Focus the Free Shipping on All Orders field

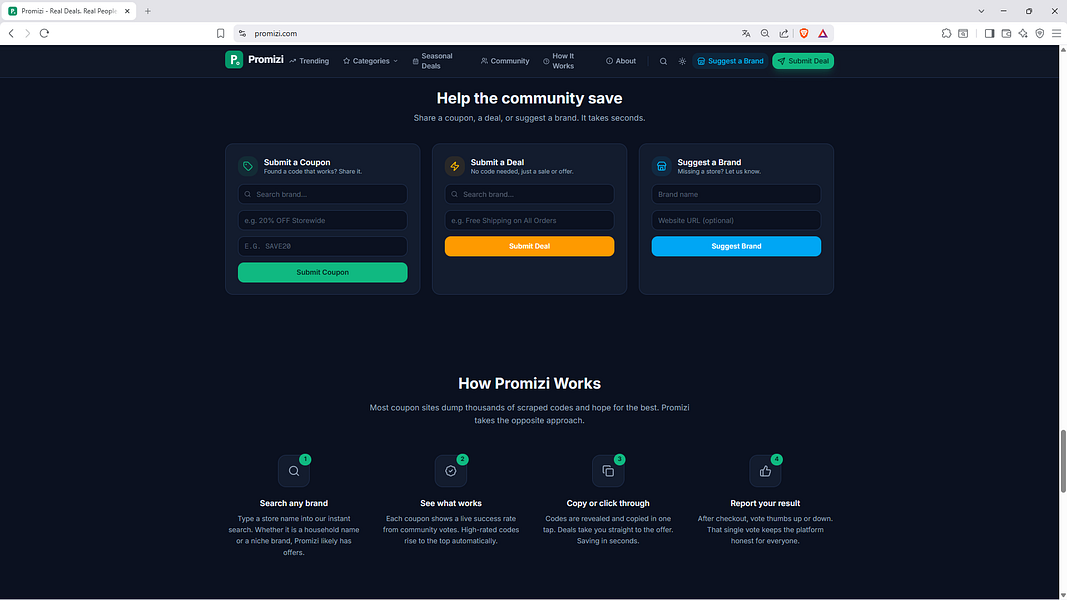[x=529, y=220]
